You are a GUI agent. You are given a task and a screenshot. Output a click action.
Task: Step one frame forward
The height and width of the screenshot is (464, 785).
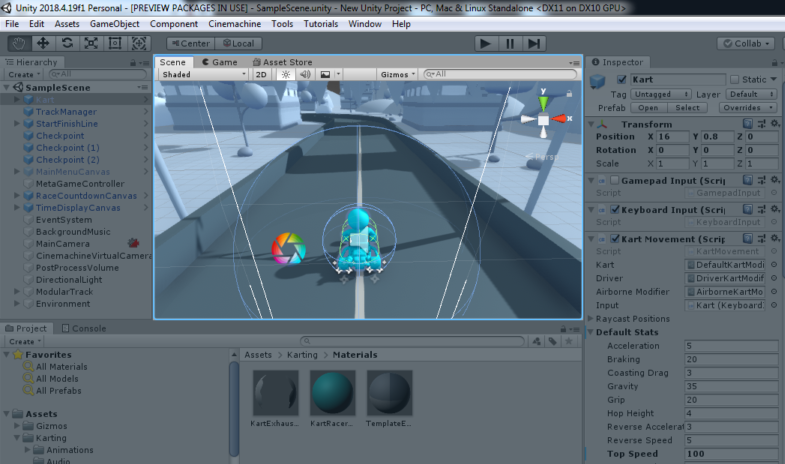pyautogui.click(x=534, y=44)
